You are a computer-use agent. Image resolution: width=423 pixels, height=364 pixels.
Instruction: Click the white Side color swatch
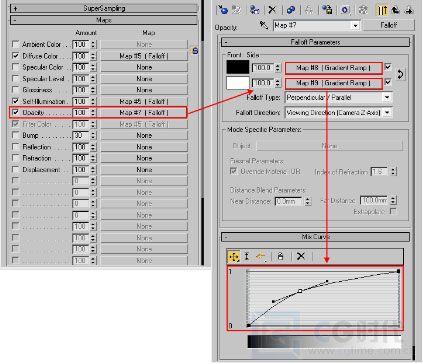238,83
